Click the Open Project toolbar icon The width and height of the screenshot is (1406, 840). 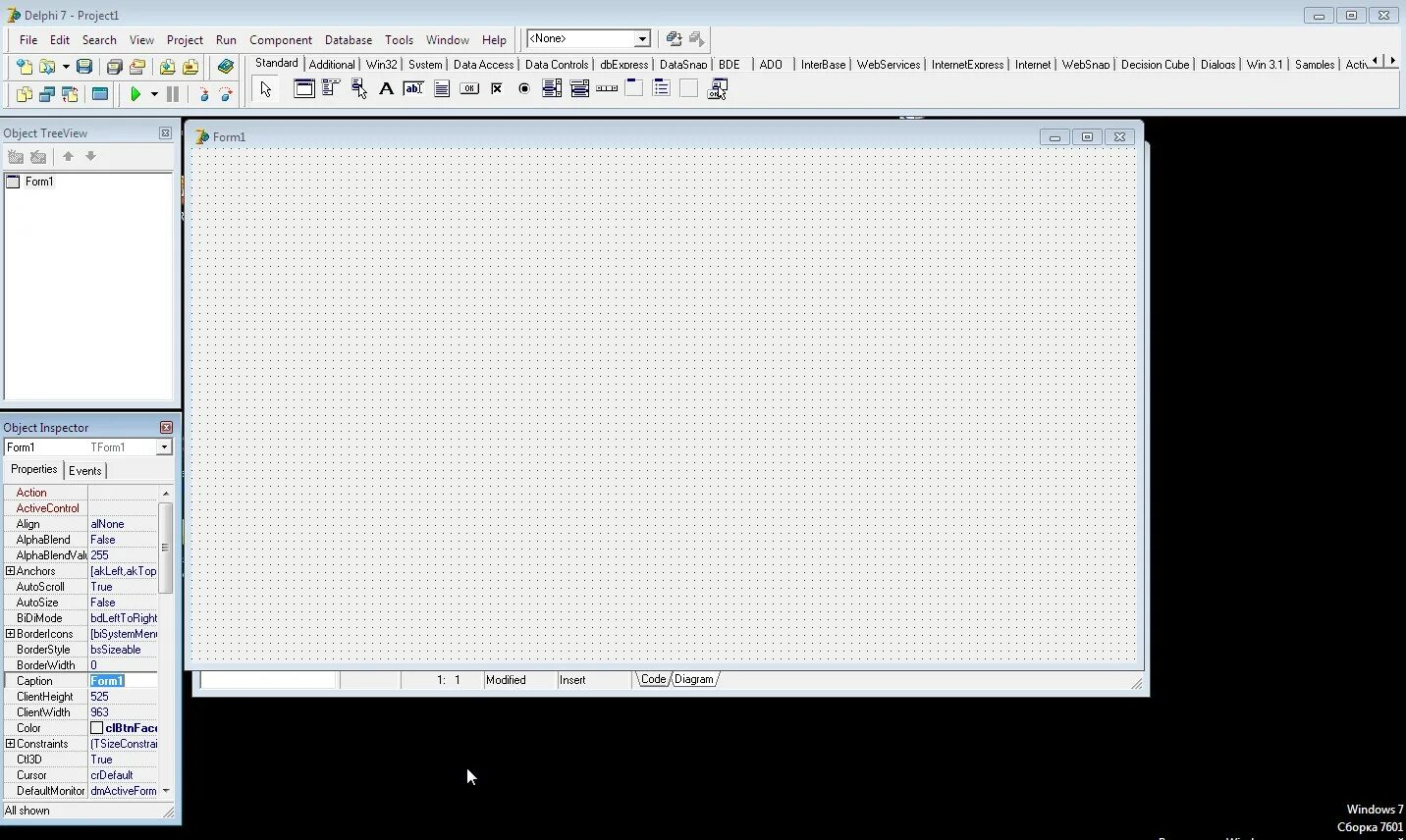pos(137,67)
